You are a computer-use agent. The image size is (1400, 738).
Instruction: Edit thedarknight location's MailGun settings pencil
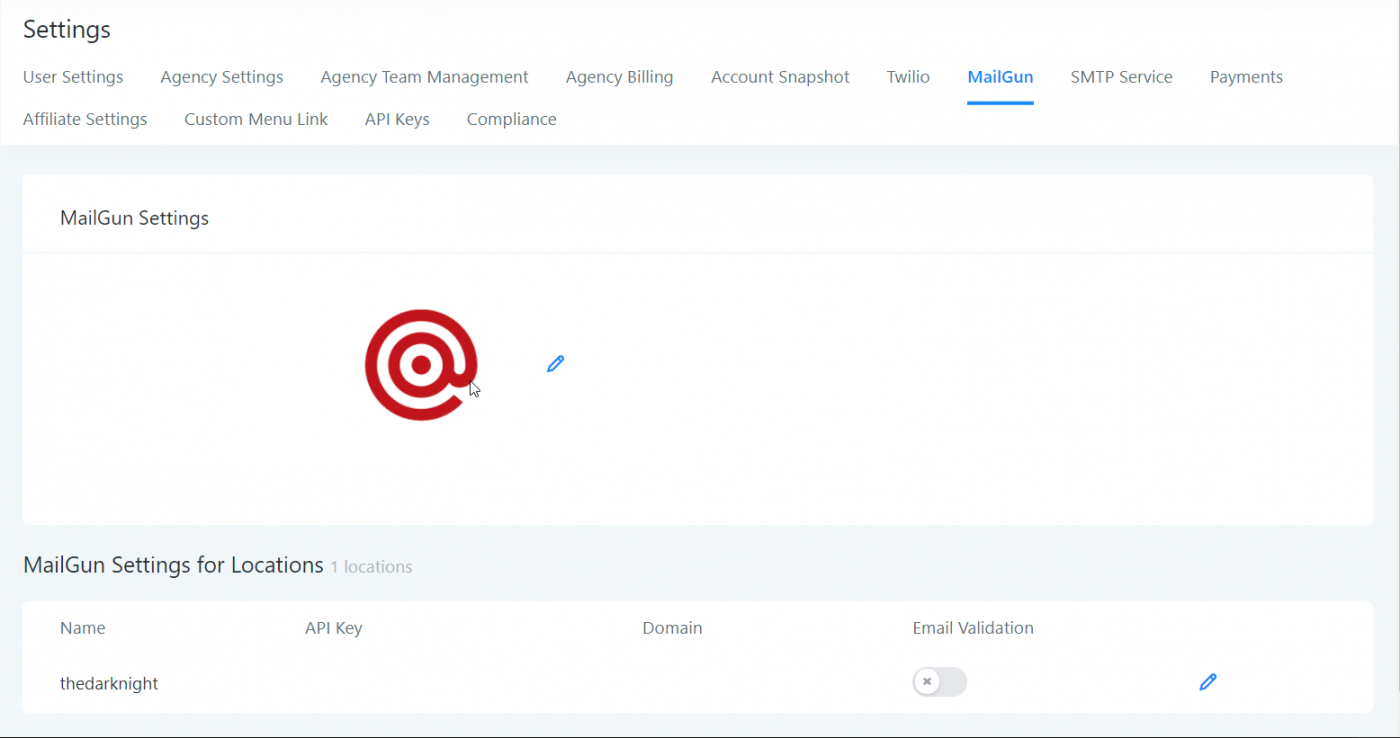tap(1208, 682)
